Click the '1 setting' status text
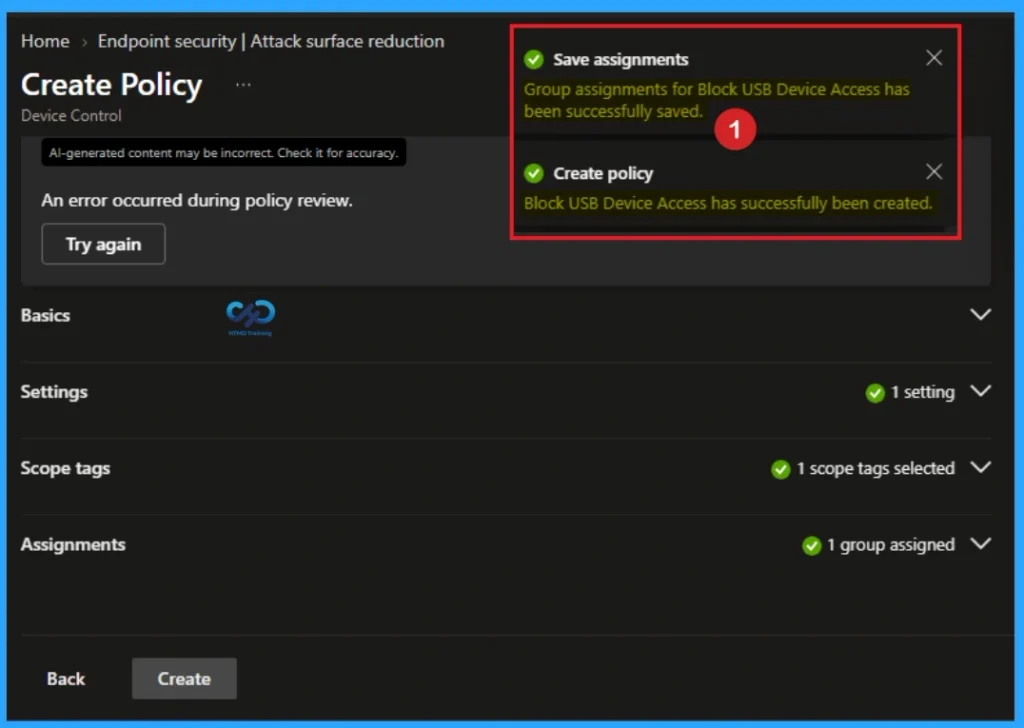The height and width of the screenshot is (728, 1024). pyautogui.click(x=922, y=392)
